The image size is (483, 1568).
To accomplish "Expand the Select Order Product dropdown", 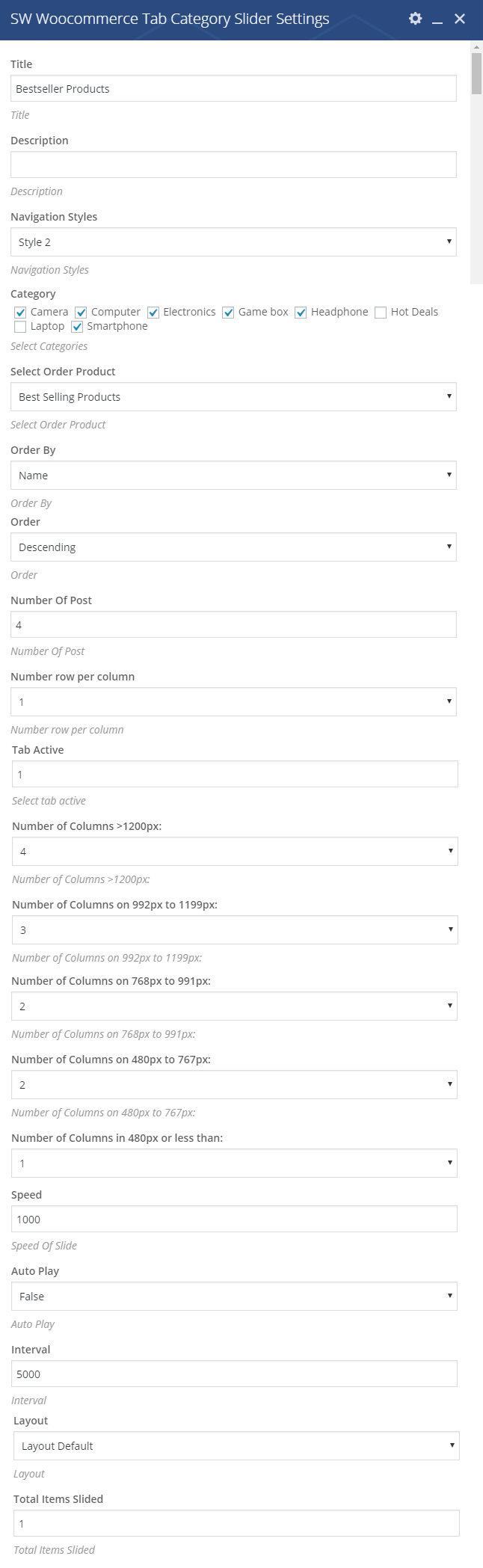I will [x=233, y=397].
